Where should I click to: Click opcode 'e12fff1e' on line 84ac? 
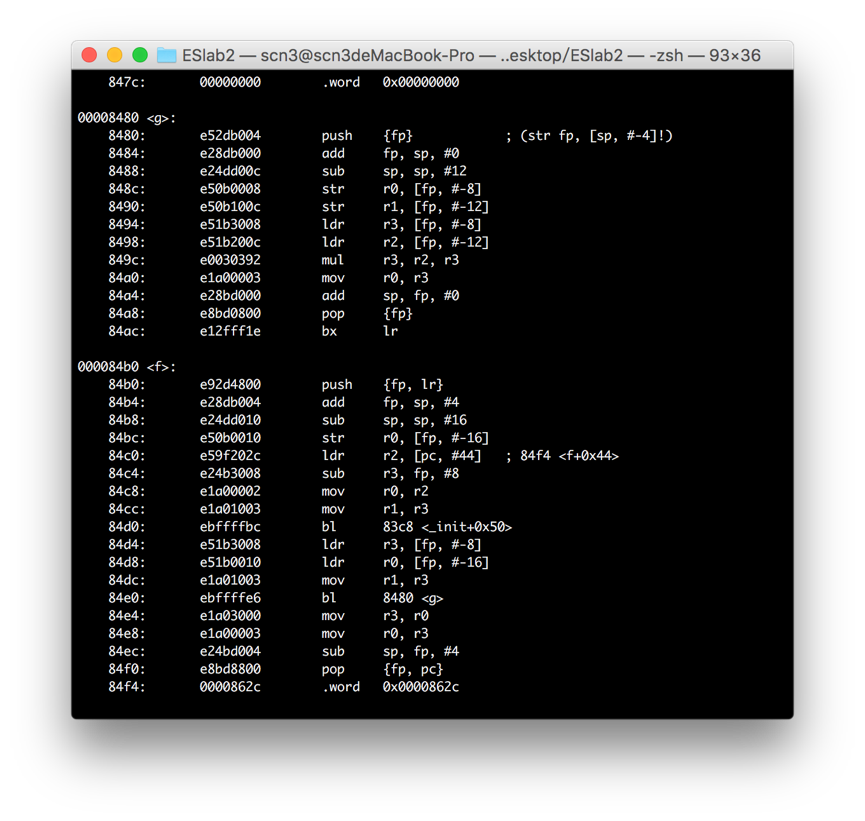(230, 331)
